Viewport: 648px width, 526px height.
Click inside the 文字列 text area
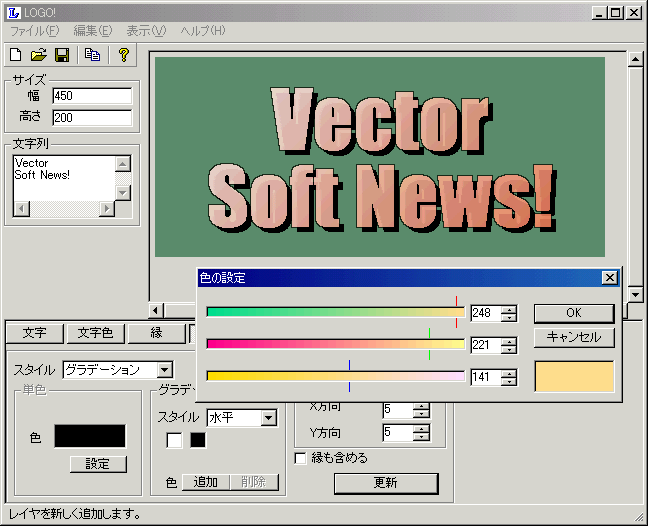(x=64, y=179)
